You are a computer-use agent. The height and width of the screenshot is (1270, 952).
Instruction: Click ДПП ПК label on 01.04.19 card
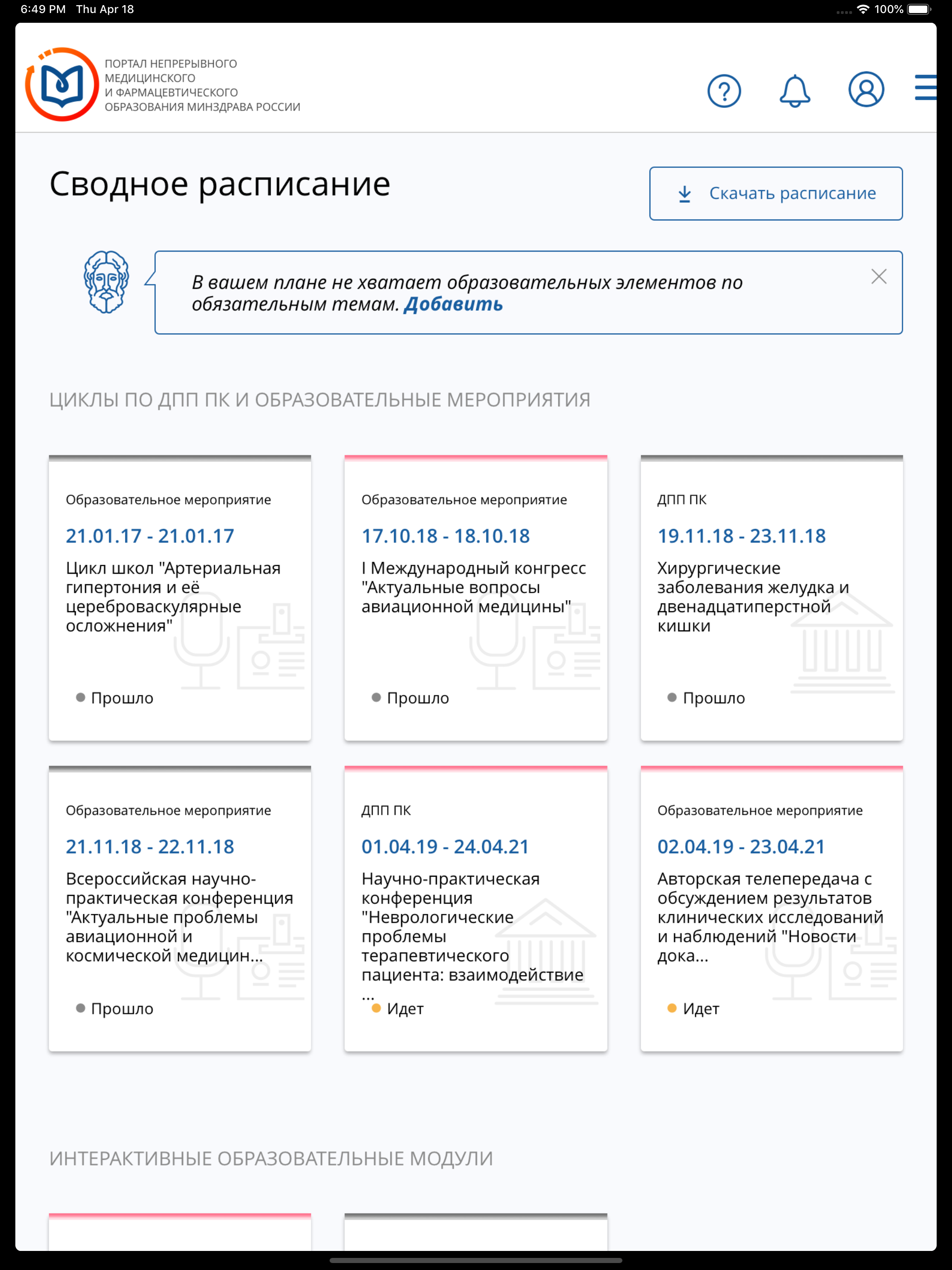[386, 810]
